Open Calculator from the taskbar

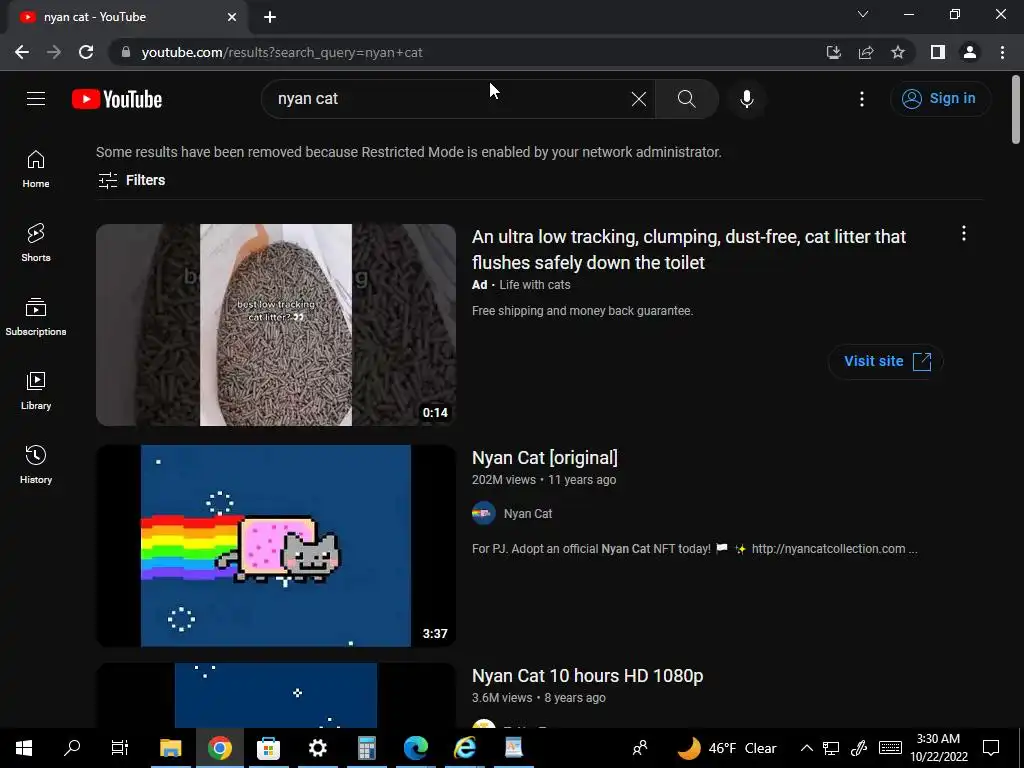pos(366,748)
